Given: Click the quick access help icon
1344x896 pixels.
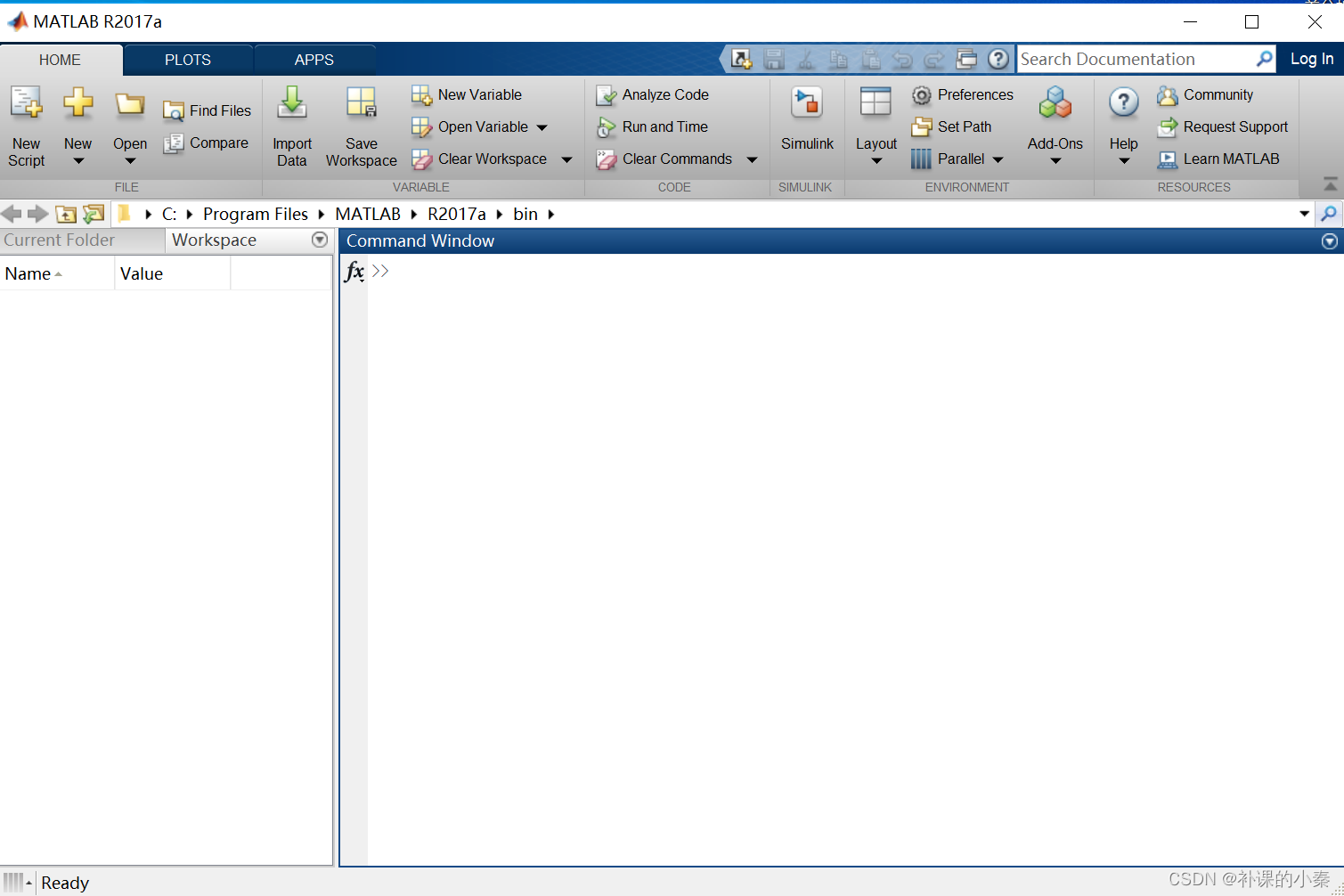Looking at the screenshot, I should pos(998,59).
